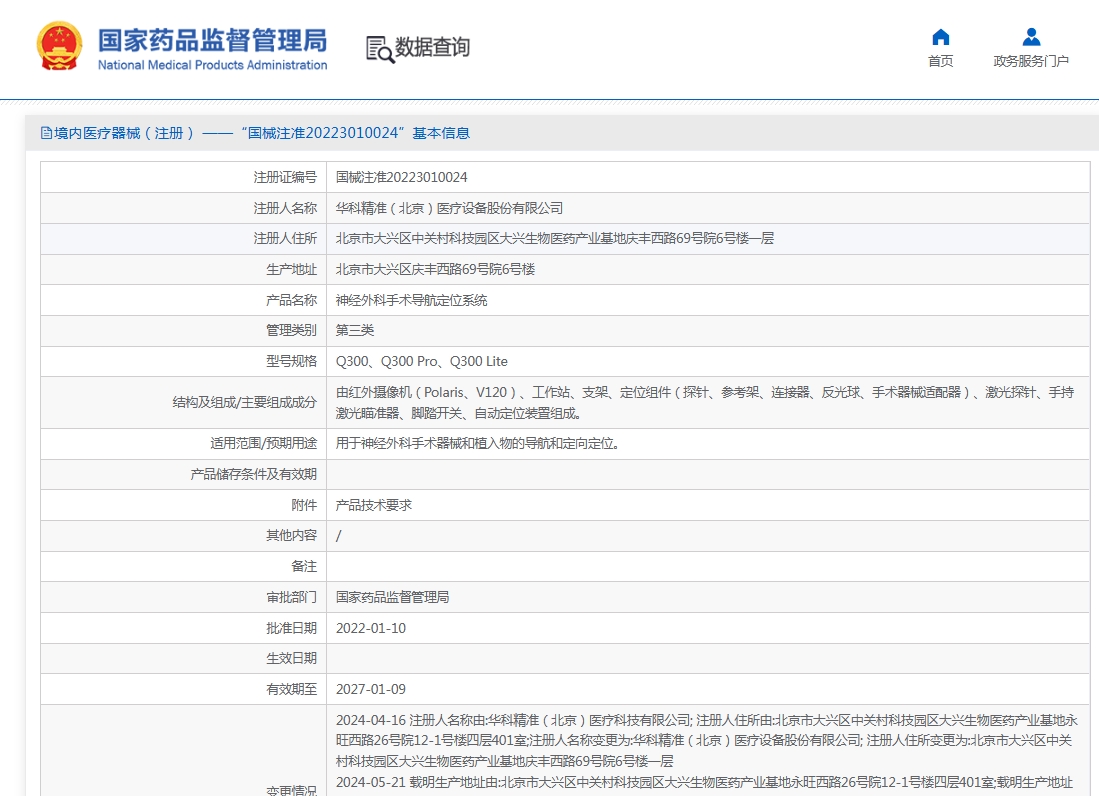The width and height of the screenshot is (1099, 796).
Task: Click the 境内医疗器械（注册）基本信息 header
Action: coord(255,133)
